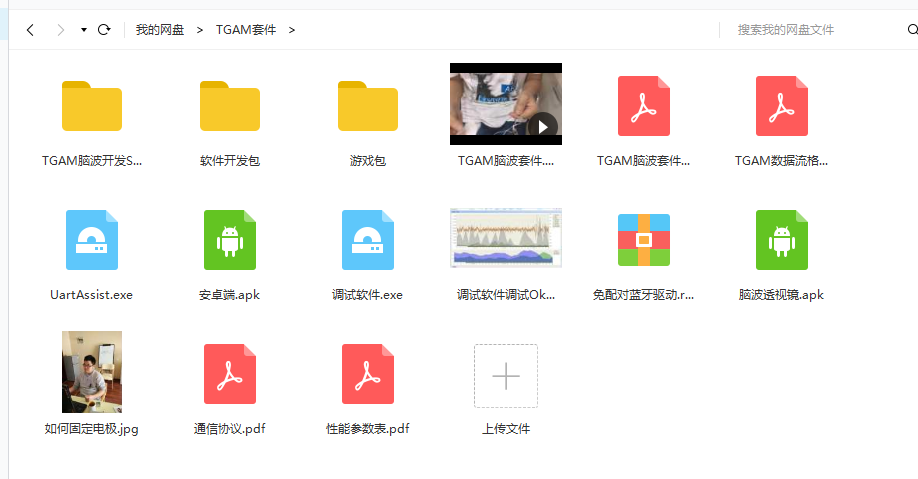The width and height of the screenshot is (918, 479).
Task: Click the file name label 性能参数表.pdf
Action: 368,429
